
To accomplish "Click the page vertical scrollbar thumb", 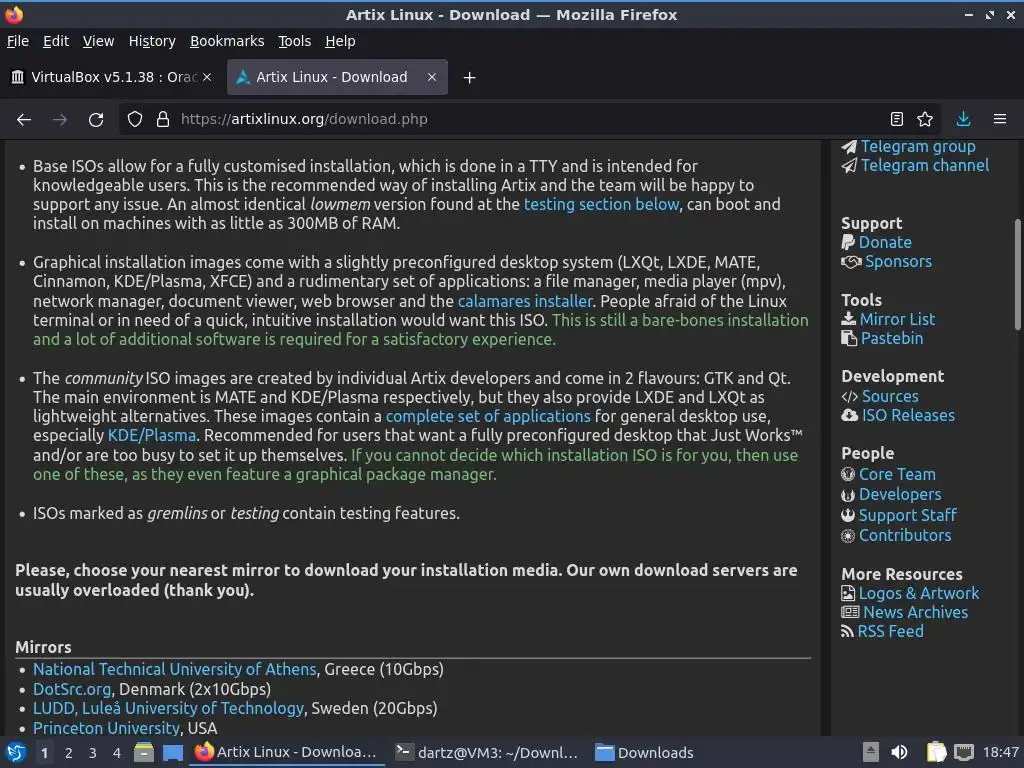I will (x=1017, y=274).
